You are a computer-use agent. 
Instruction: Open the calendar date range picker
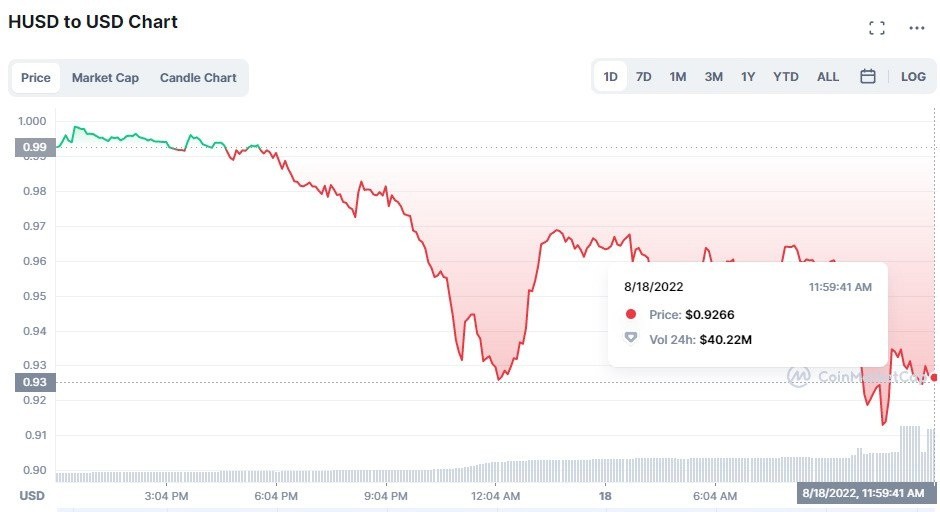coord(867,76)
